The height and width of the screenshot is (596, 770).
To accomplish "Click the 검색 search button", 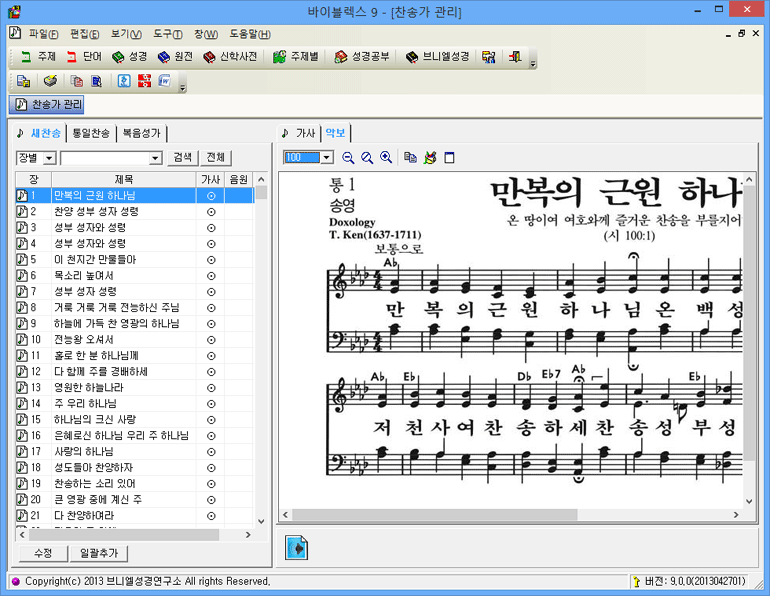I will pyautogui.click(x=183, y=158).
